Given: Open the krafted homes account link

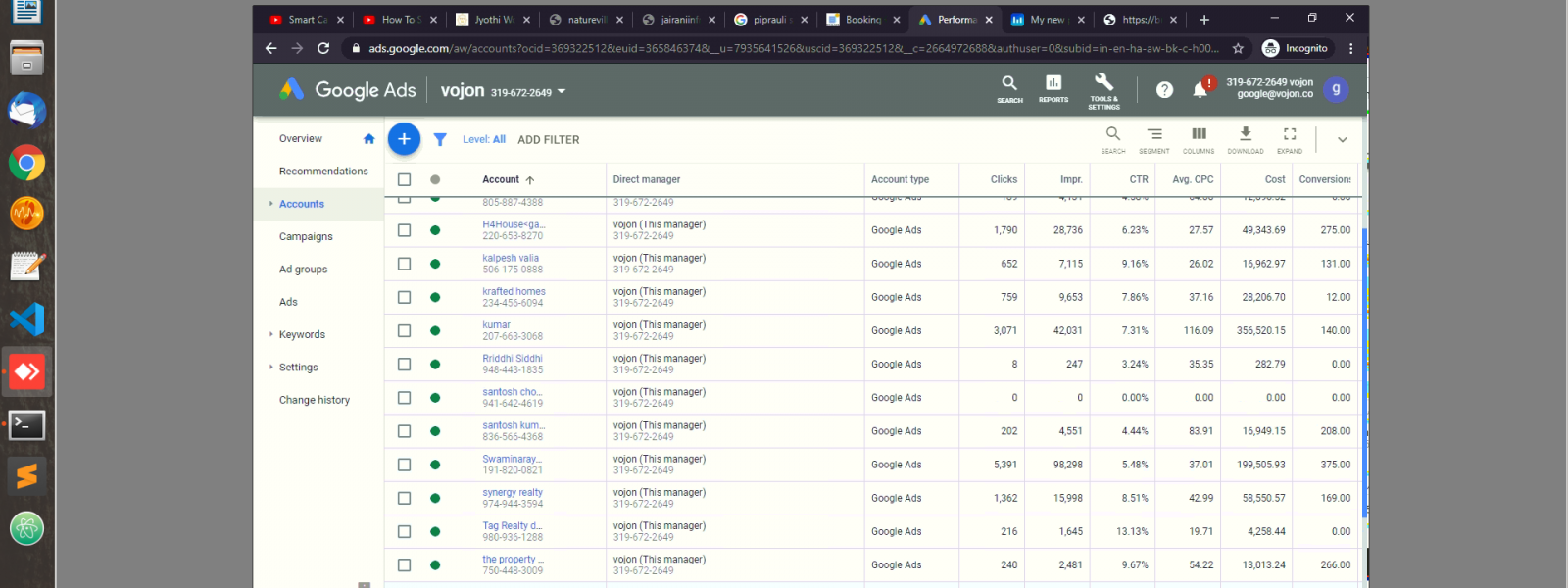Looking at the screenshot, I should pos(514,291).
